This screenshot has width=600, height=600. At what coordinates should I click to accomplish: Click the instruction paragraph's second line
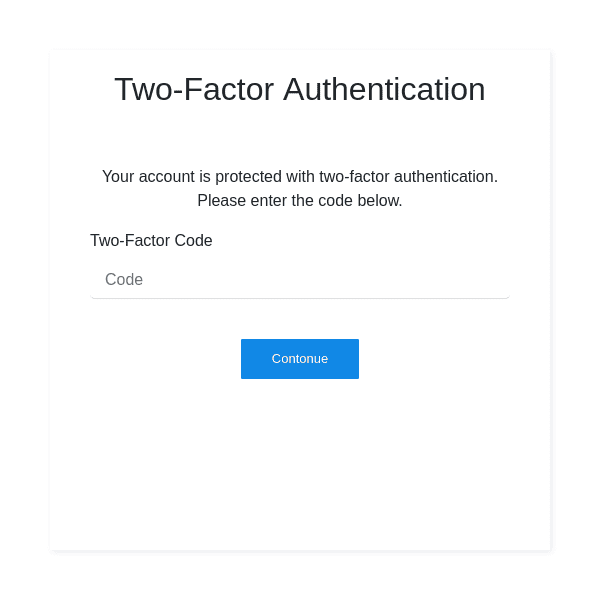point(300,200)
